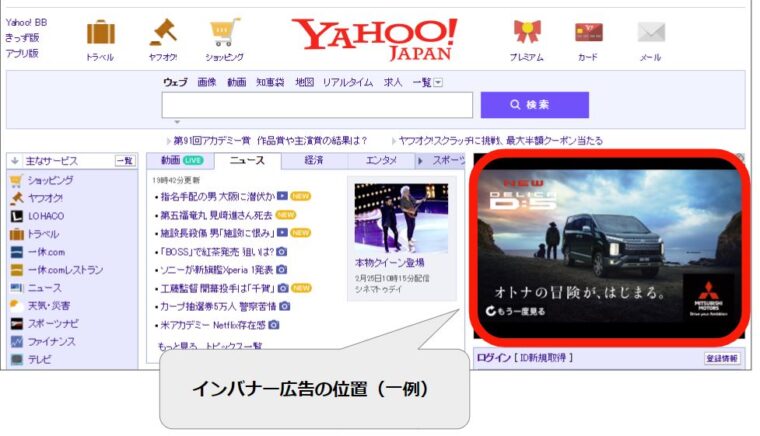Click the right arrow before スポーツ tab
The image size is (760, 436).
[422, 160]
